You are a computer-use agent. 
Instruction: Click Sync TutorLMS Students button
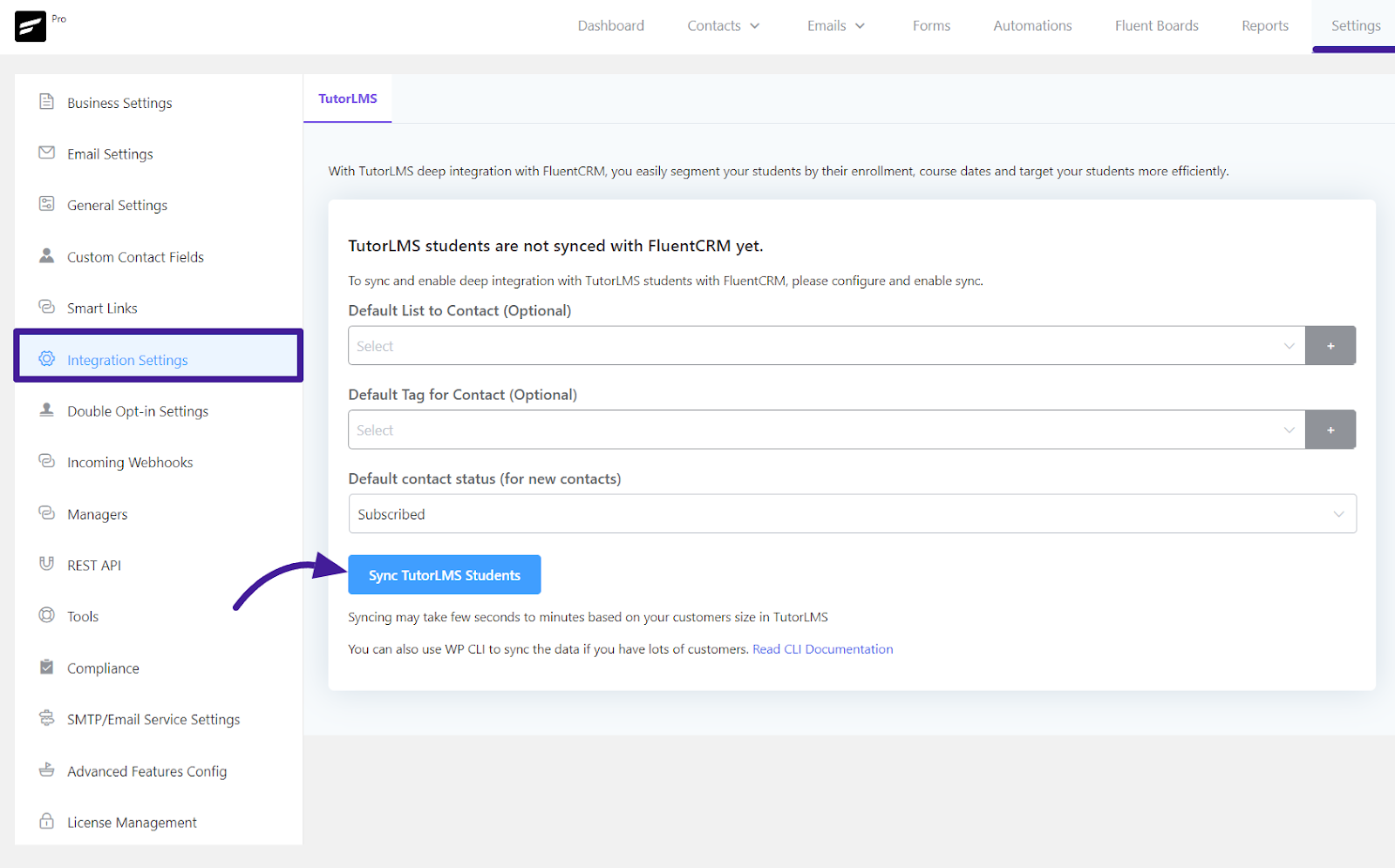pyautogui.click(x=445, y=575)
